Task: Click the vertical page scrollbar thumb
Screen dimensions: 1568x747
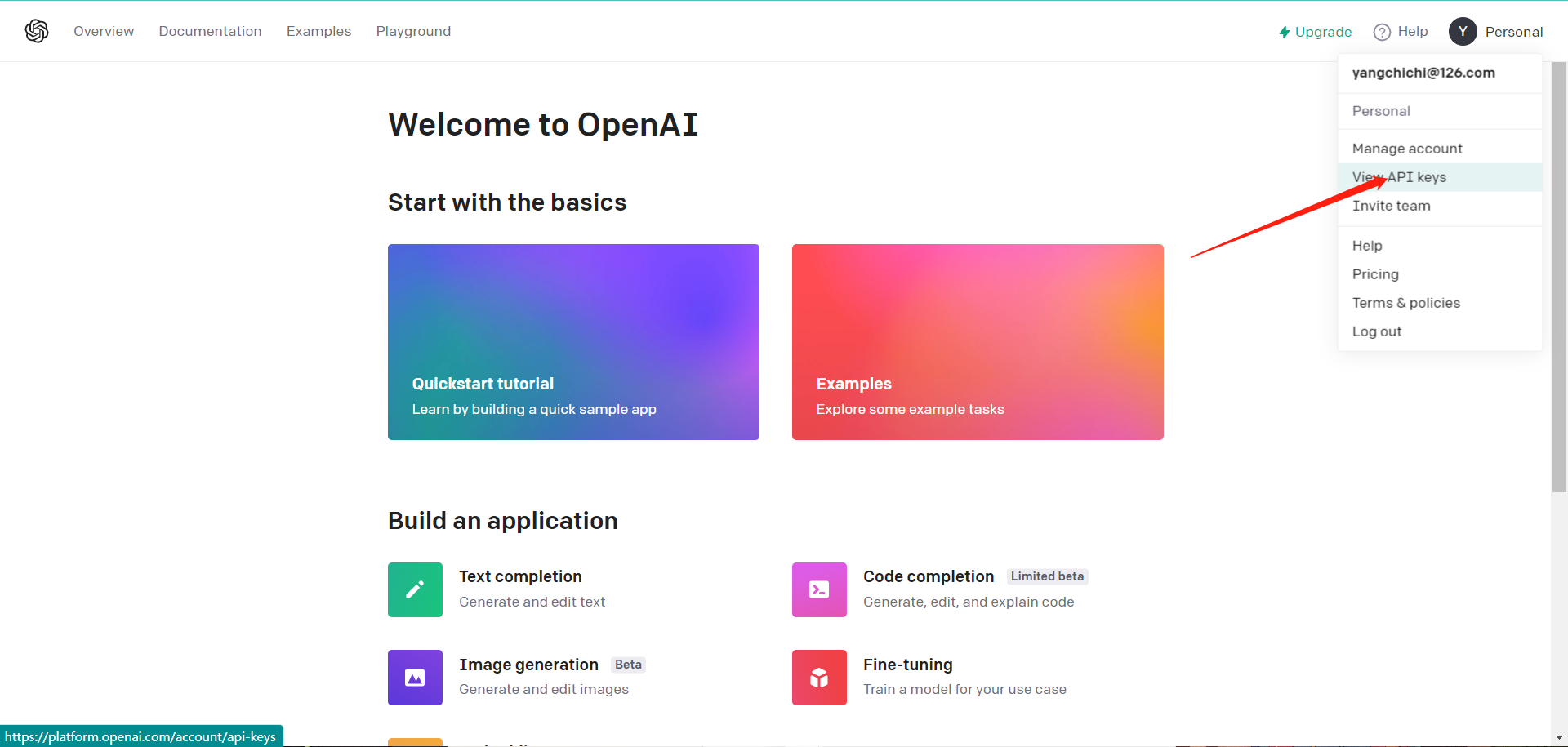Action: (x=1559, y=278)
